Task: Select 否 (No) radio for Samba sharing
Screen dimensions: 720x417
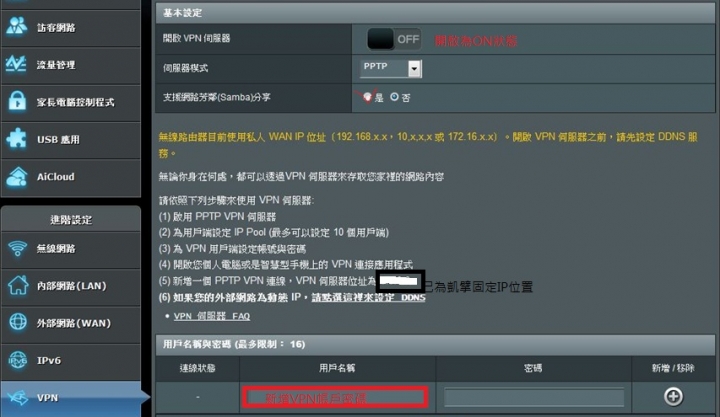Action: click(x=394, y=97)
